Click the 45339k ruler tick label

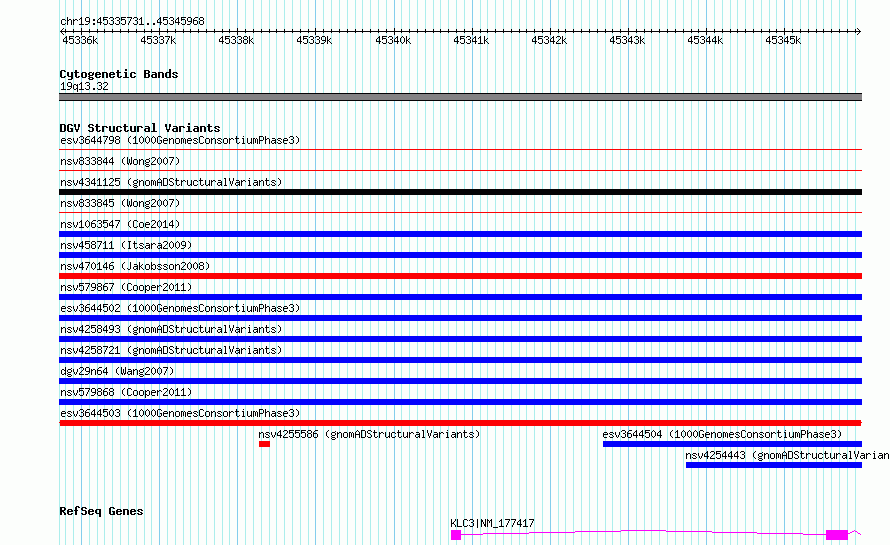coord(314,40)
